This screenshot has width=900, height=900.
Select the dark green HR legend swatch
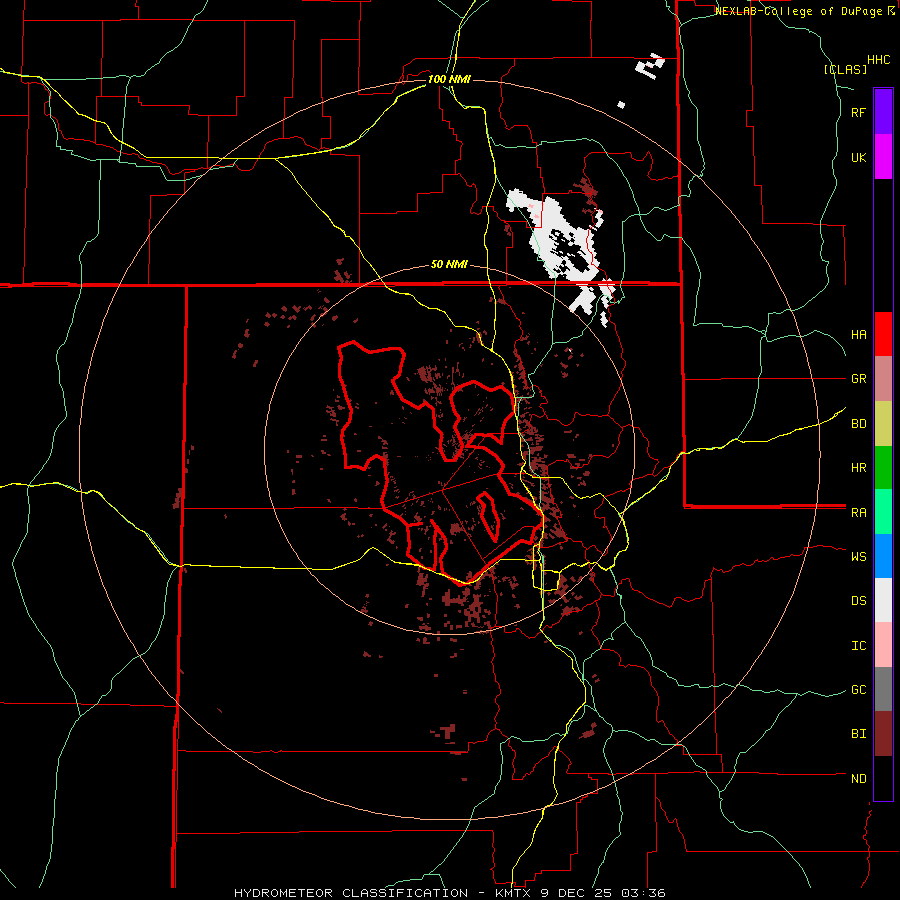point(883,468)
